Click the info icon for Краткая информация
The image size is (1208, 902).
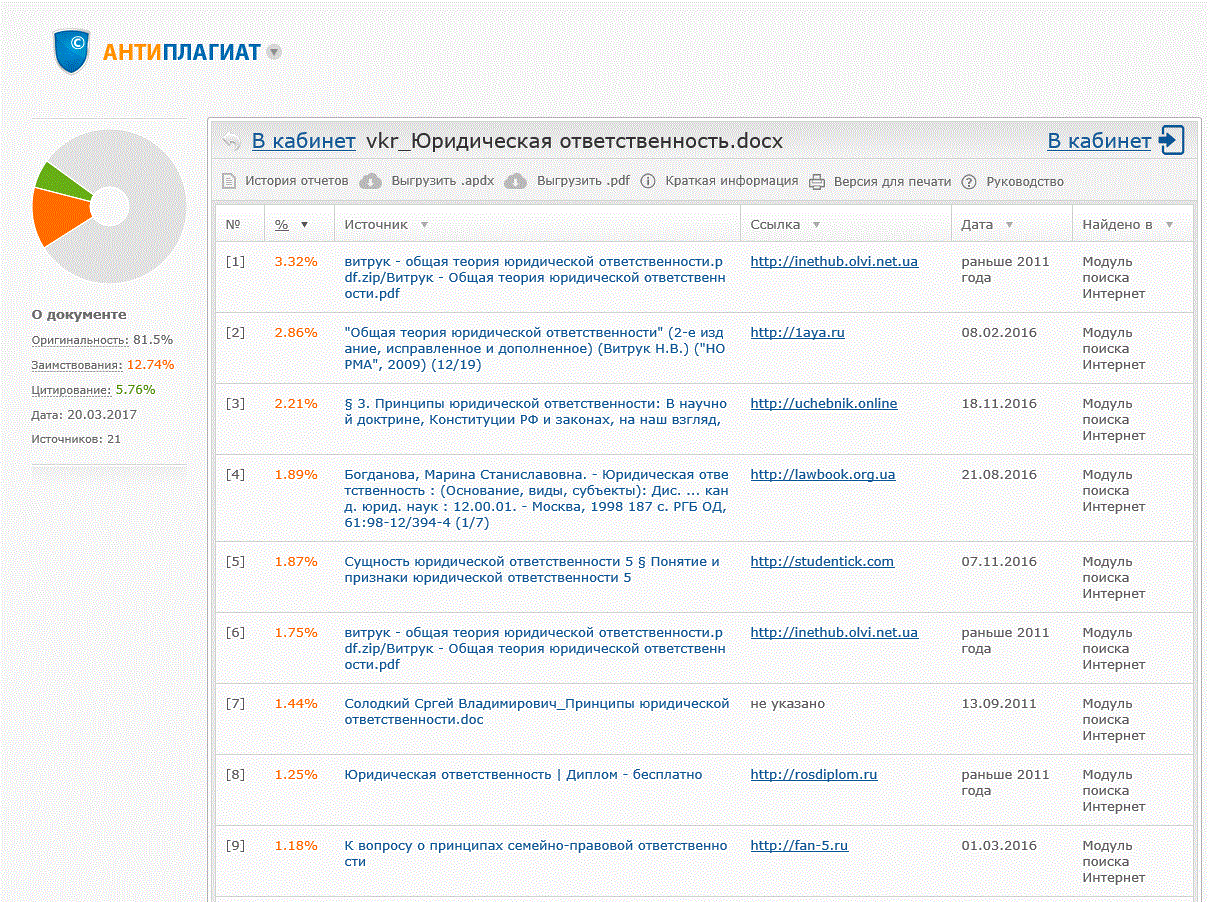(x=648, y=181)
